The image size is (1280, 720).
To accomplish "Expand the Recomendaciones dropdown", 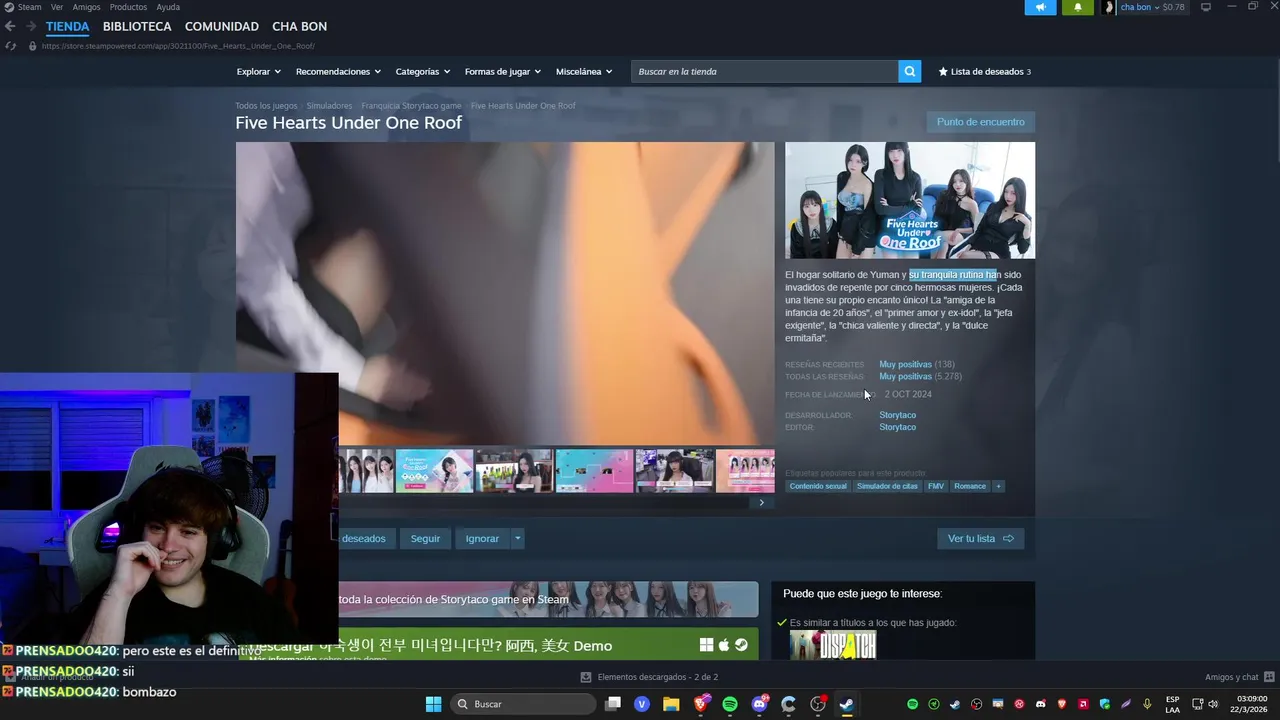I will point(338,71).
